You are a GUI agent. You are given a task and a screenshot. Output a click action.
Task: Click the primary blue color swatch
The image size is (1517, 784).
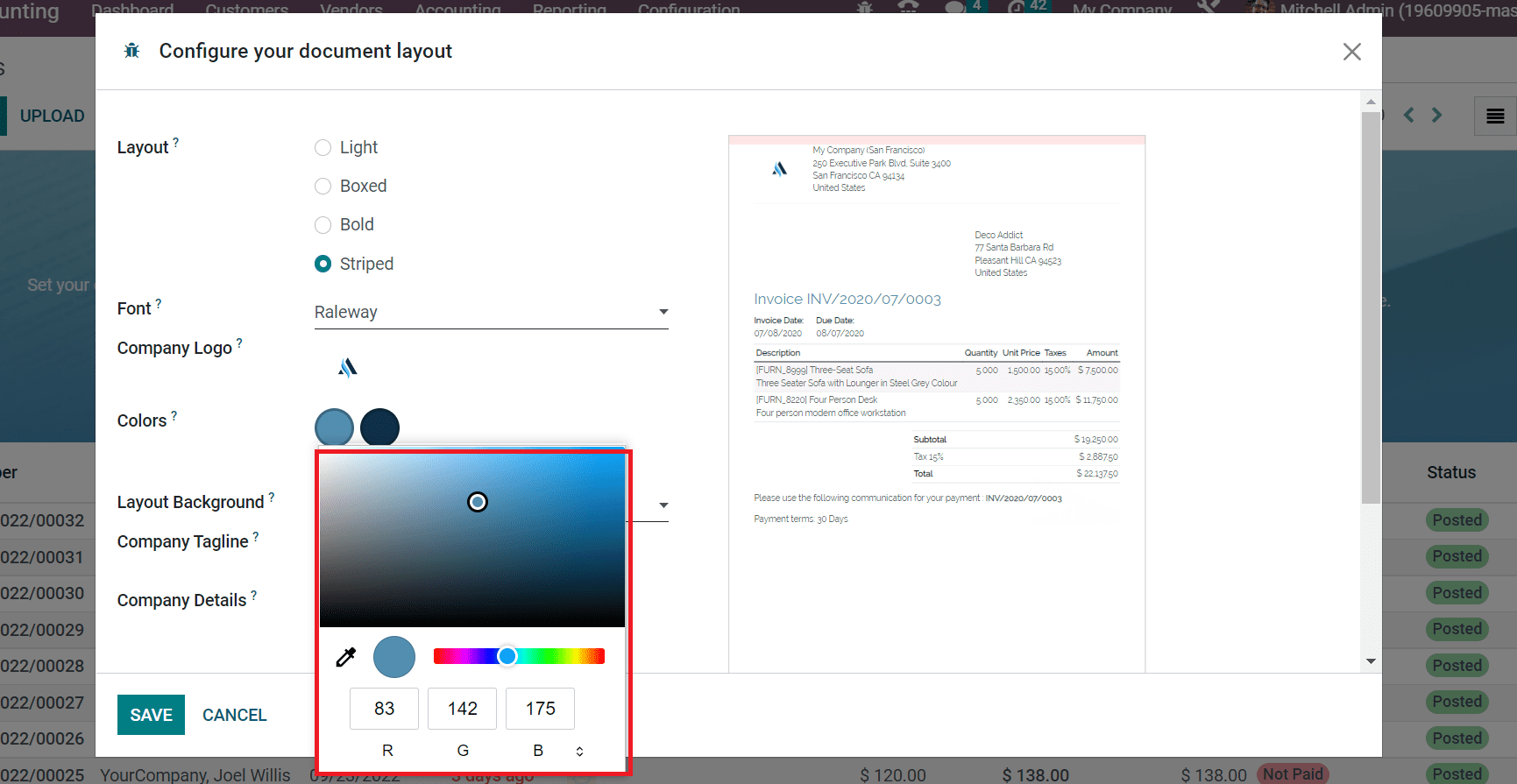tap(334, 427)
